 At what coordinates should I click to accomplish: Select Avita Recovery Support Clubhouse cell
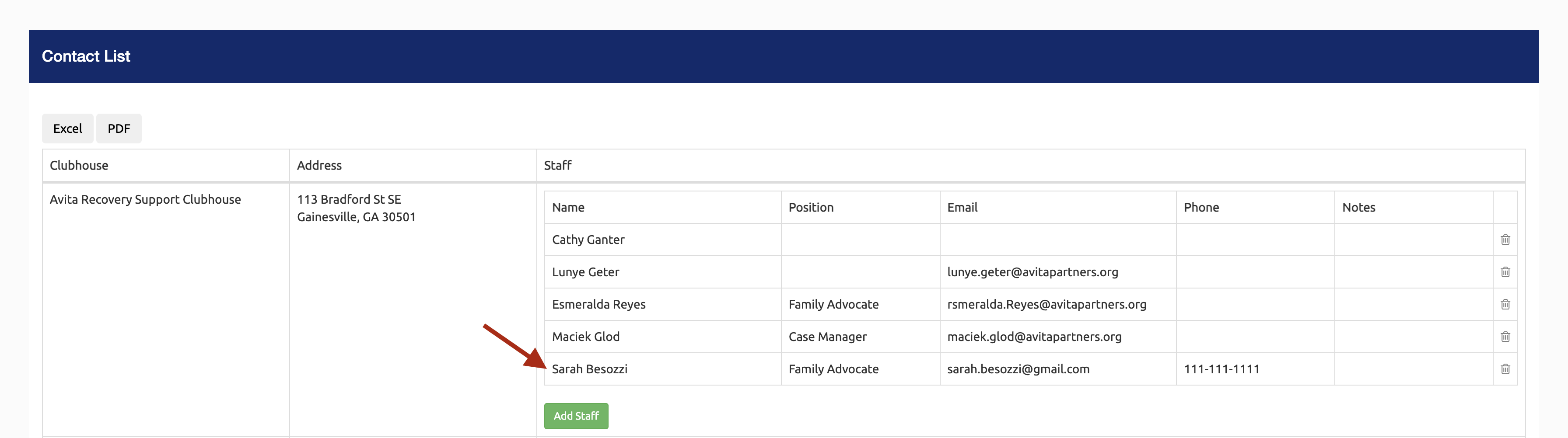pos(146,199)
